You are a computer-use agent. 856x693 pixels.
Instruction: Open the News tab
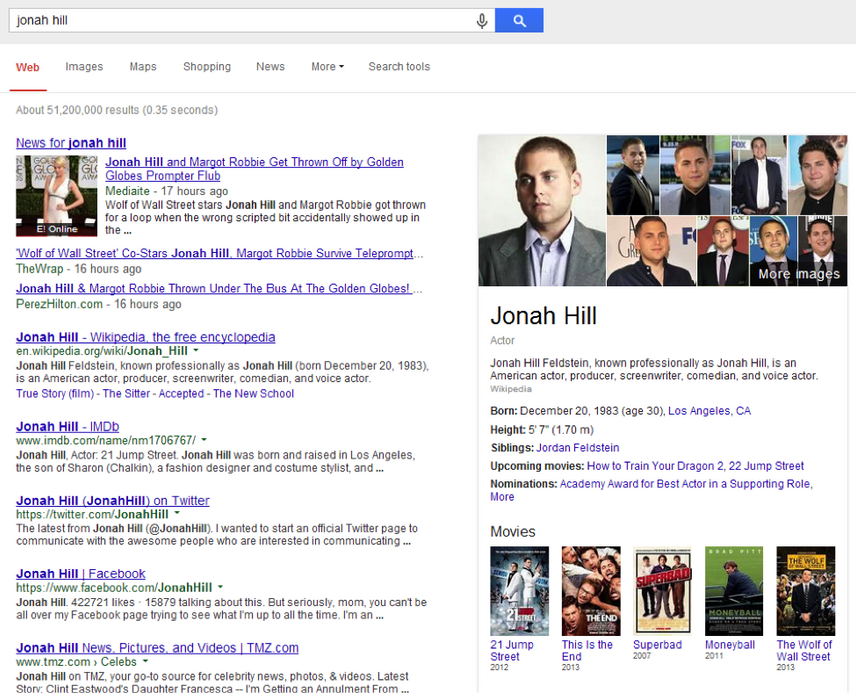[x=270, y=67]
